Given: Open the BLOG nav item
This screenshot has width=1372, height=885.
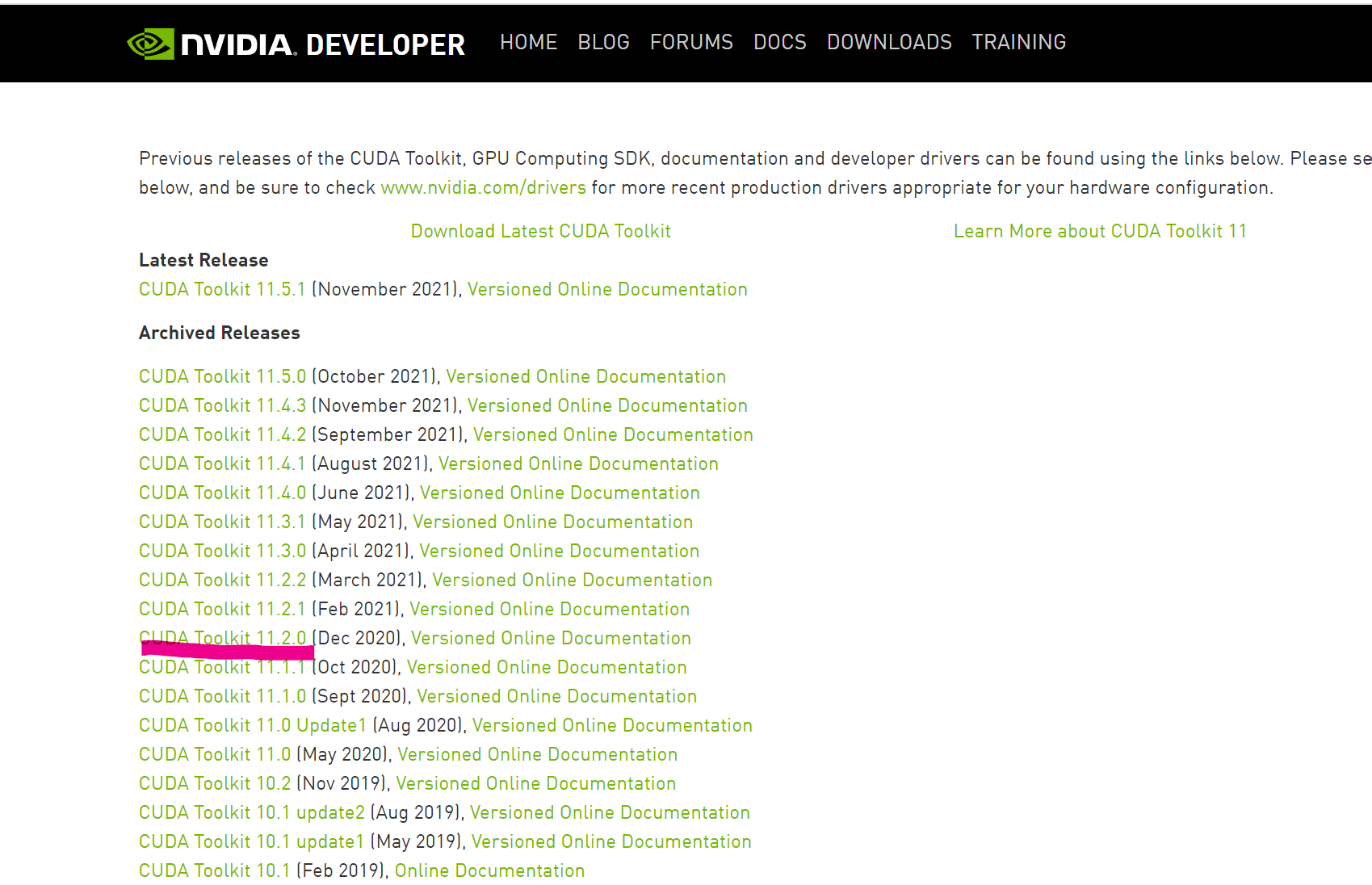Looking at the screenshot, I should pyautogui.click(x=603, y=42).
